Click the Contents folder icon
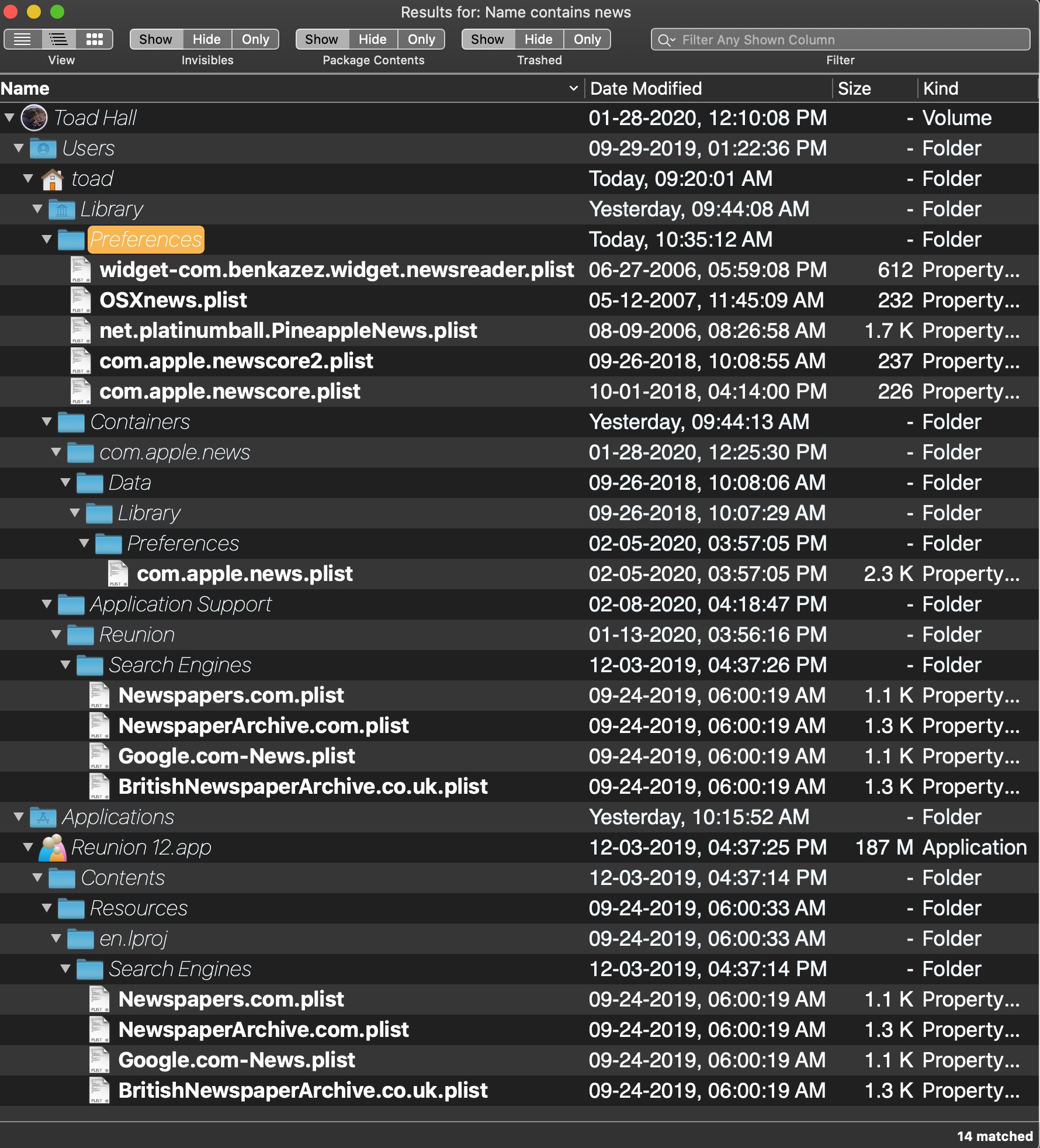Image resolution: width=1040 pixels, height=1148 pixels. click(62, 878)
